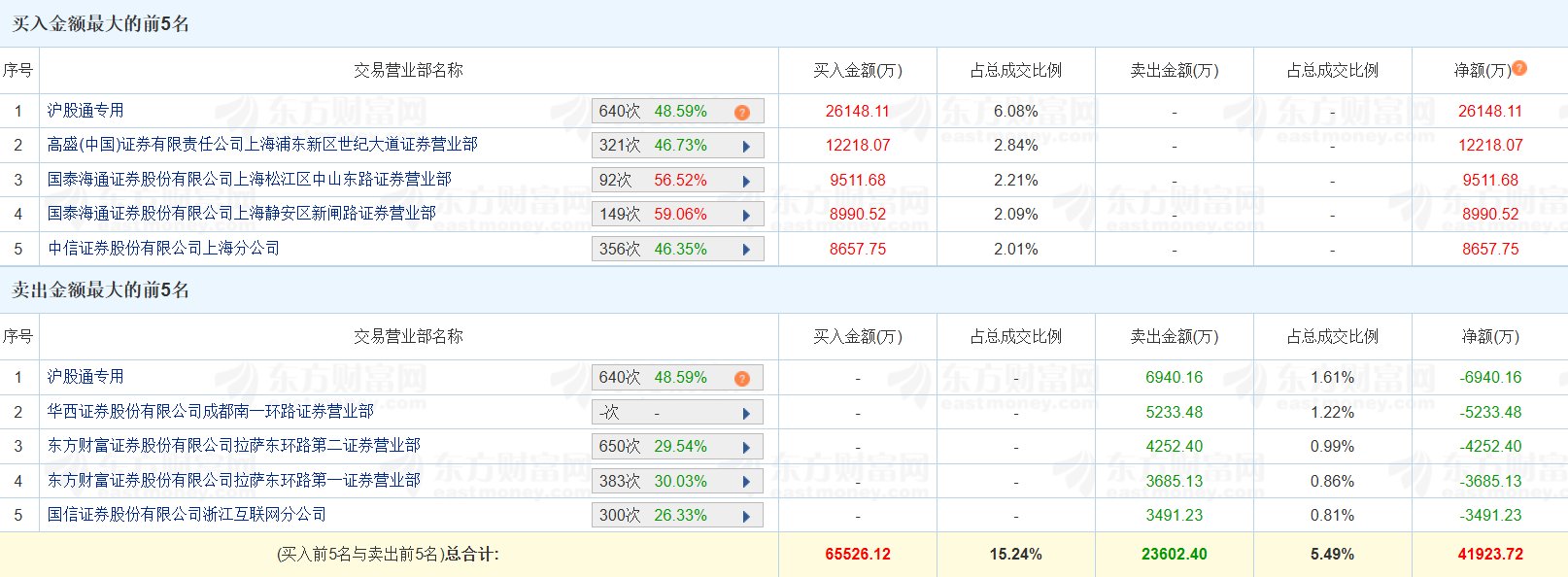The width and height of the screenshot is (1568, 577).
Task: Click the 买入金额最大的前5名 section heading
Action: point(100,24)
